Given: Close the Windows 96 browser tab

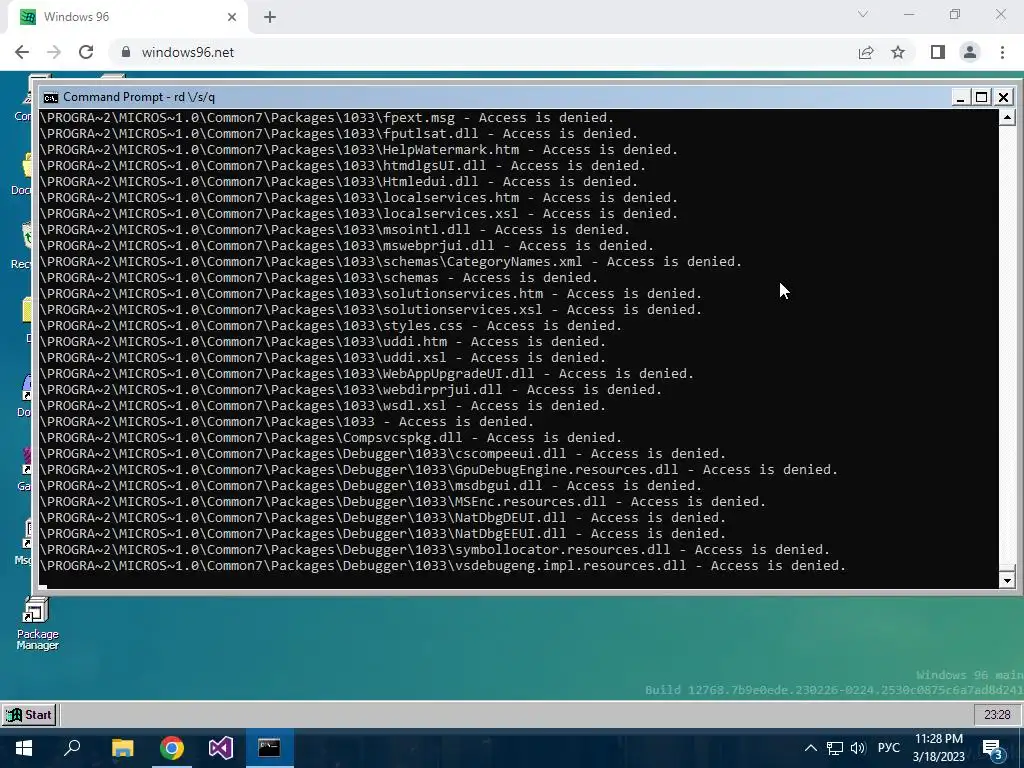Looking at the screenshot, I should click(232, 17).
